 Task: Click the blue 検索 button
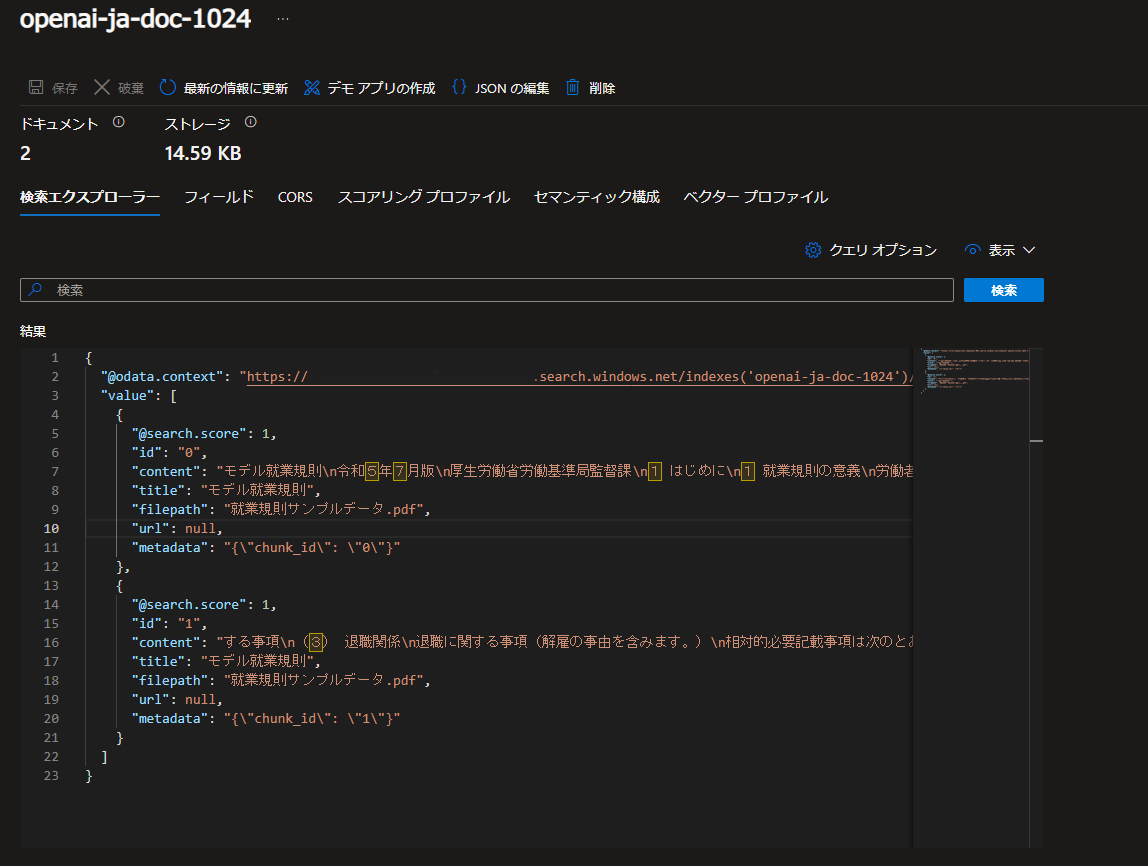click(x=1004, y=290)
